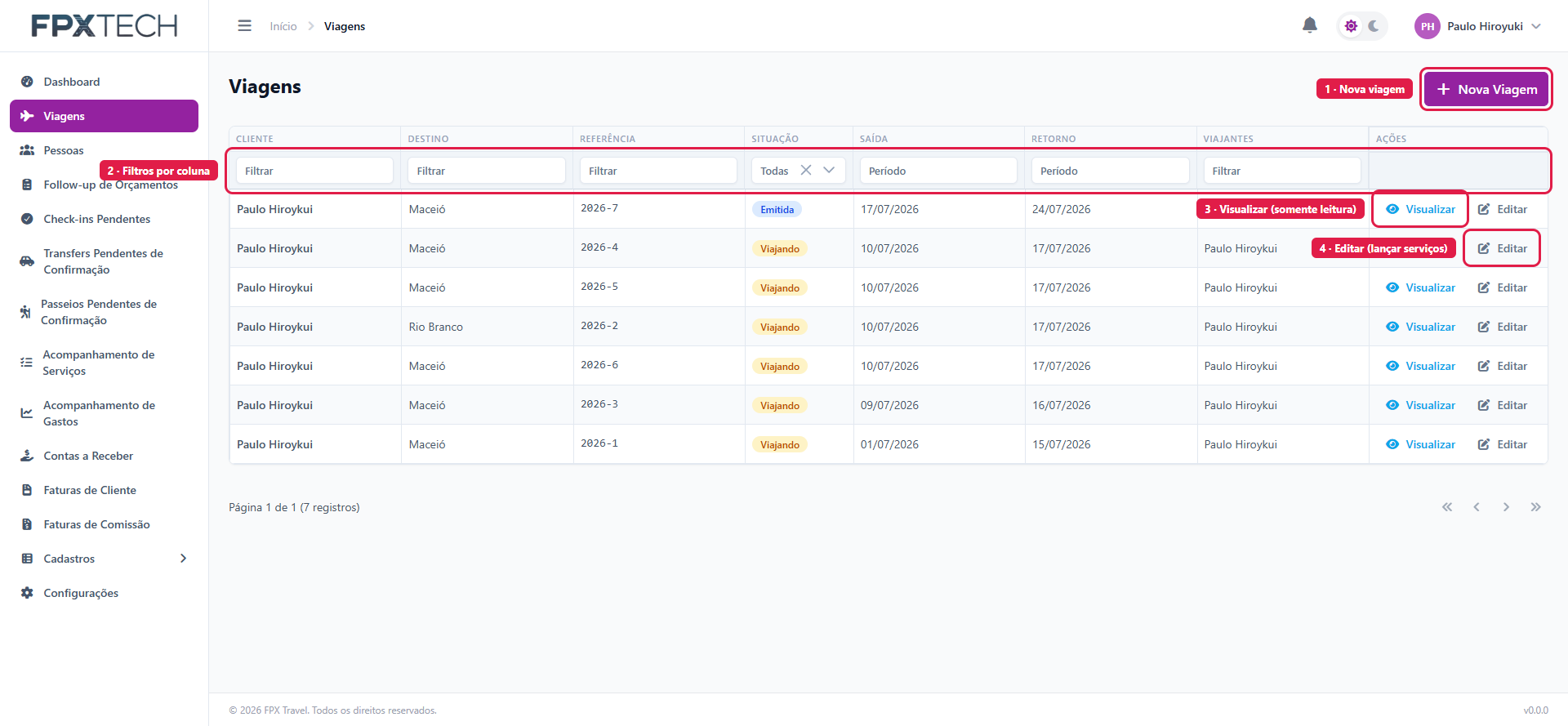Open Acompanhamento de Gastos menu item
Viewport: 1568px width, 726px height.
click(104, 413)
